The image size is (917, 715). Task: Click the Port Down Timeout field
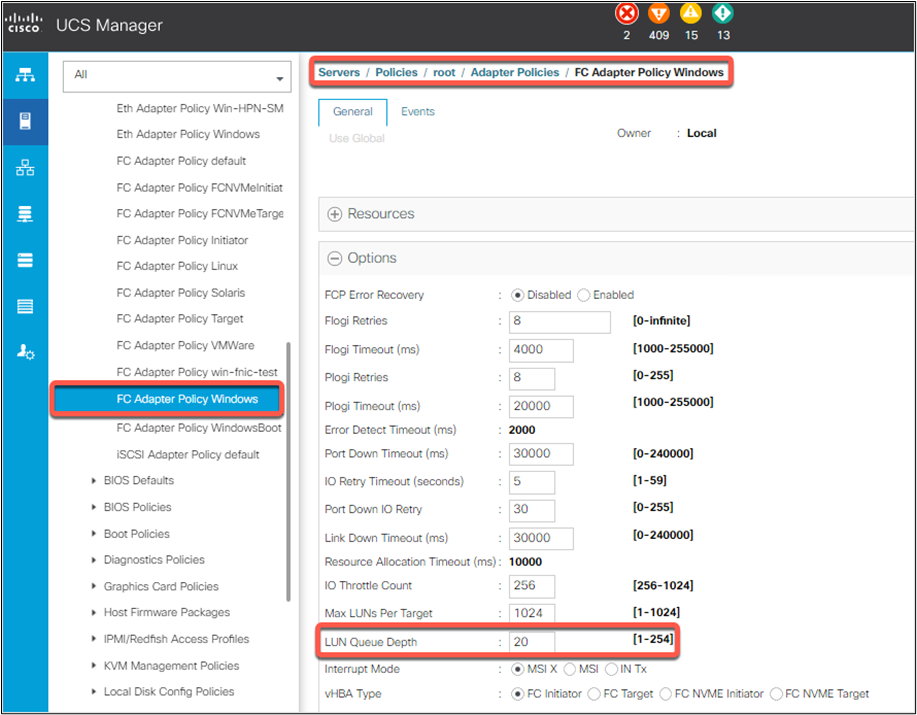point(541,454)
